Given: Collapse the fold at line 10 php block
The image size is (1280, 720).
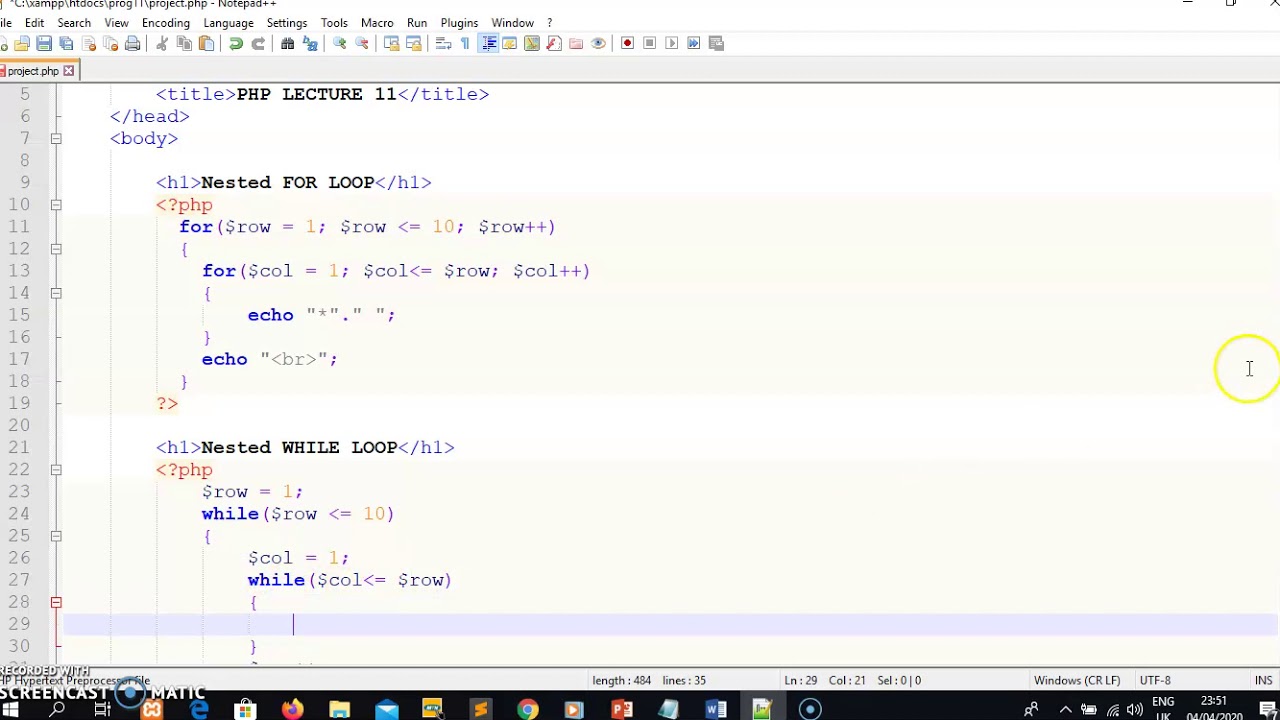Looking at the screenshot, I should pos(56,204).
